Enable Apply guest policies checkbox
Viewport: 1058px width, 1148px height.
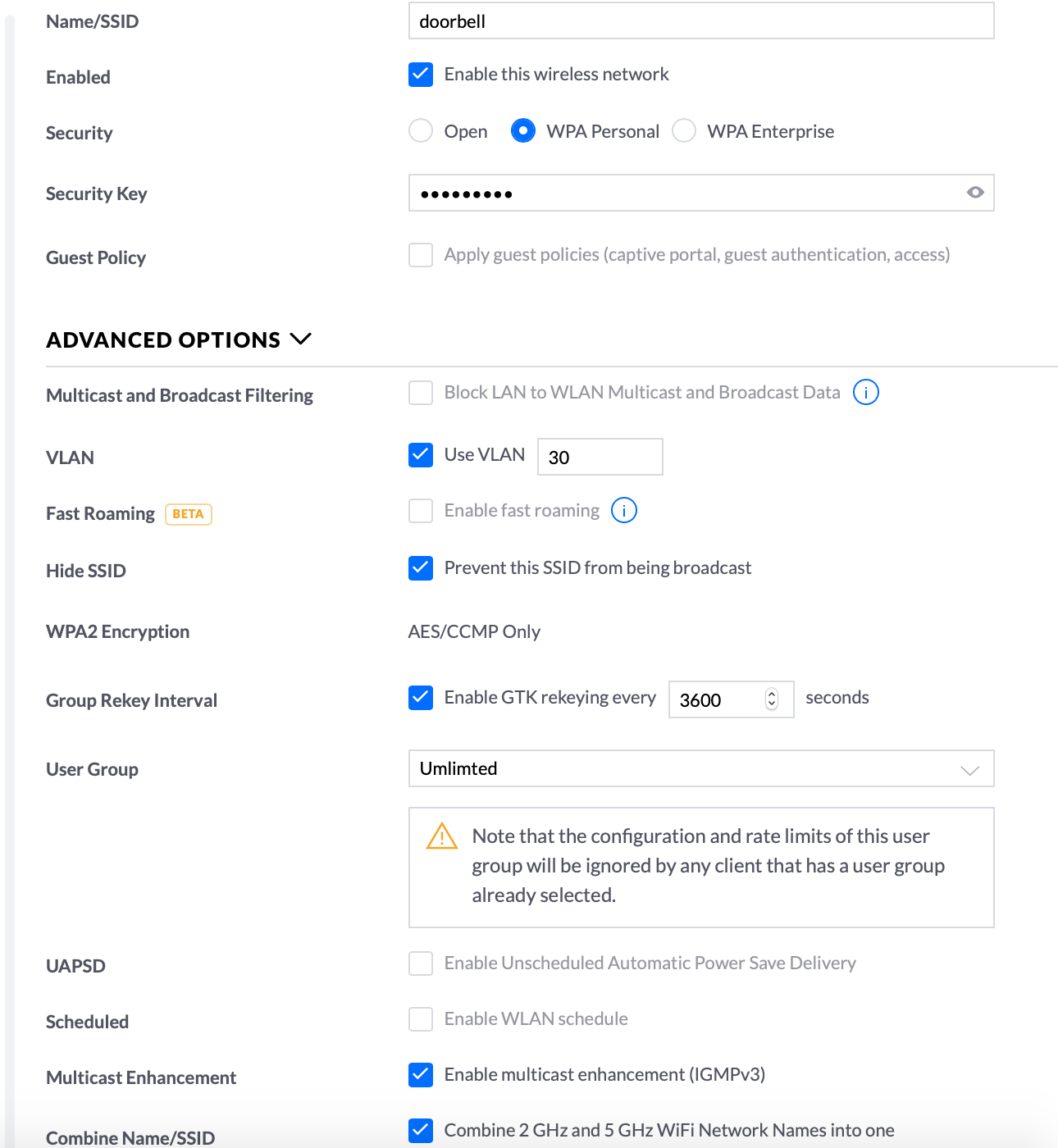[421, 255]
